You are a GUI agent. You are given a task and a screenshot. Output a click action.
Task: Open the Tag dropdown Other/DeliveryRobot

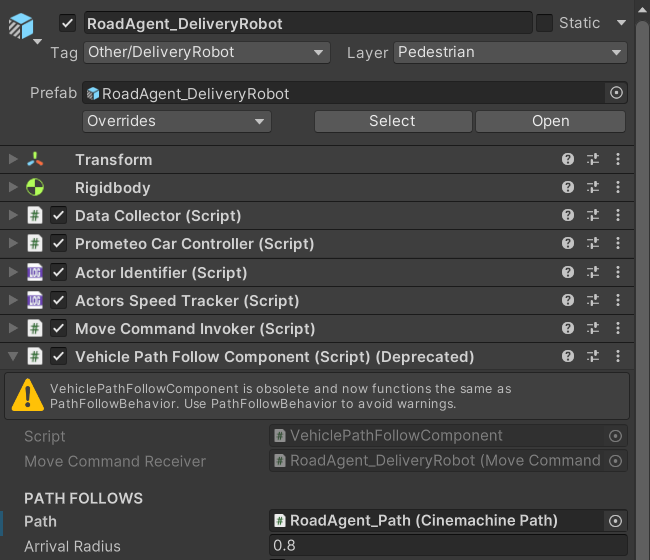[207, 52]
